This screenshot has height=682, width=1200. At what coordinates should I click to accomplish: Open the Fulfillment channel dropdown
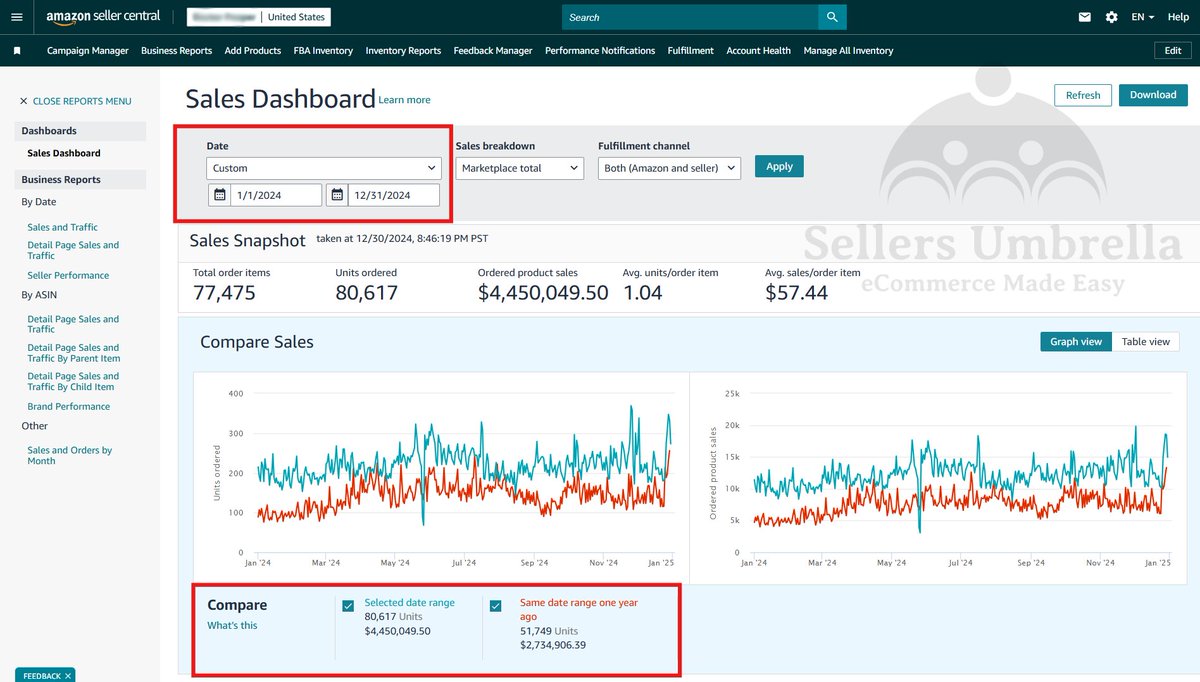[668, 168]
